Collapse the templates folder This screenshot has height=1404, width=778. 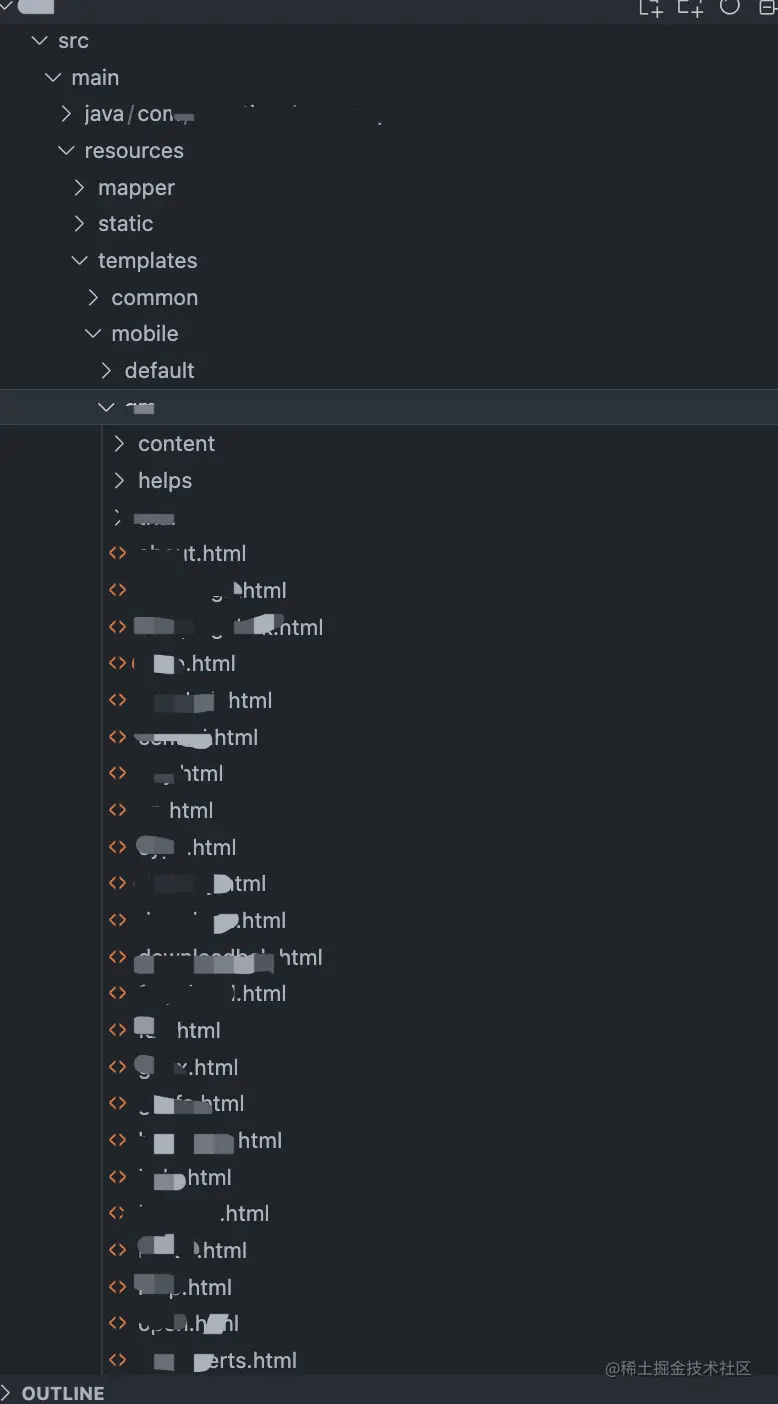pos(79,260)
